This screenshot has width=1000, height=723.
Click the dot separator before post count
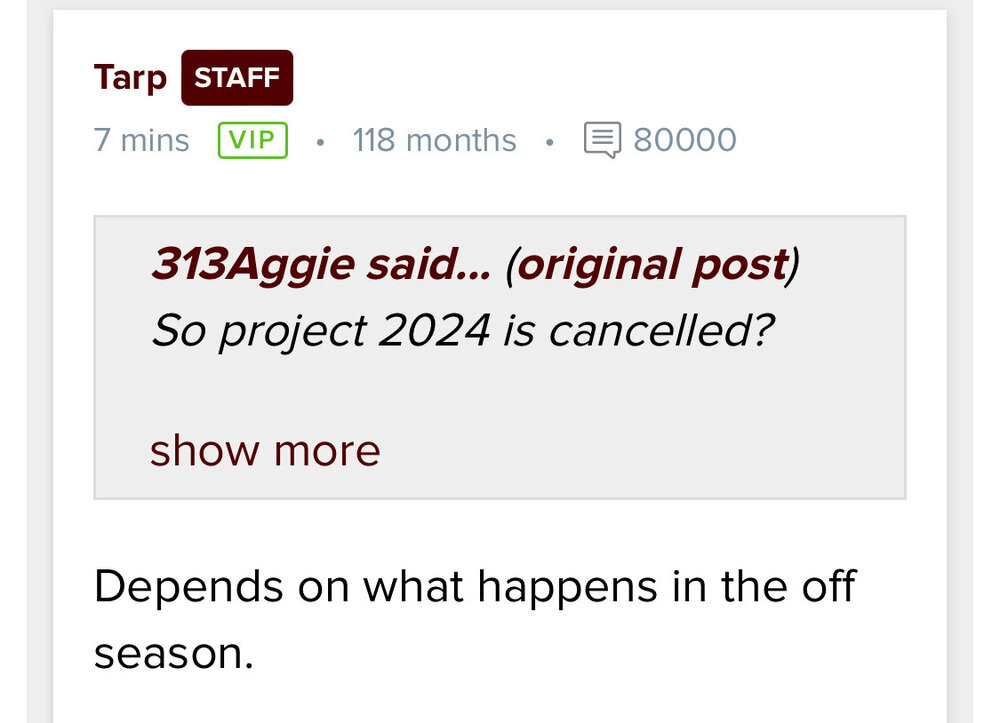click(550, 141)
